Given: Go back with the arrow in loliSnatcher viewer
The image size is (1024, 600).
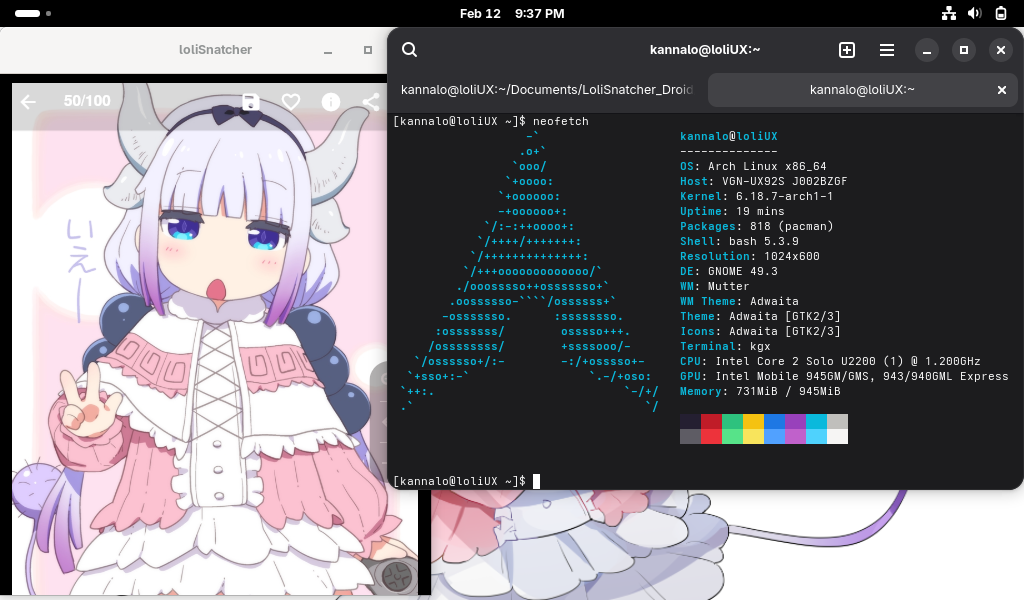Looking at the screenshot, I should click(28, 102).
